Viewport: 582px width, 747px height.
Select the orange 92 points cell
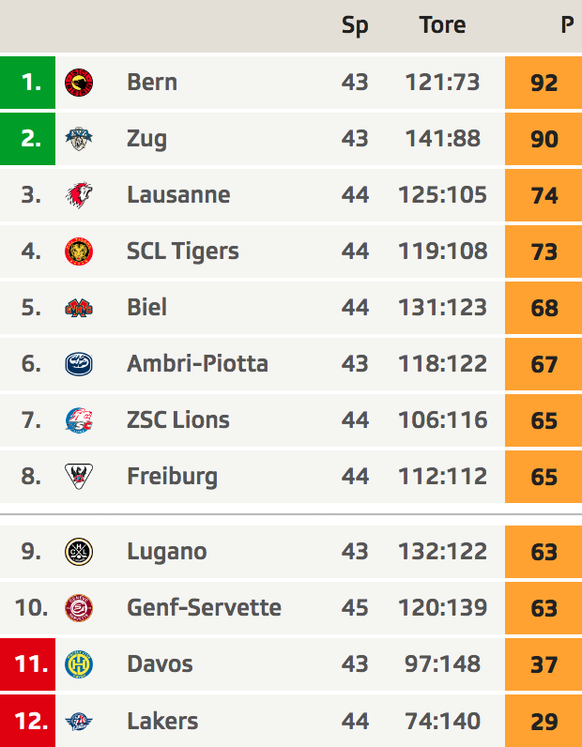pyautogui.click(x=543, y=82)
